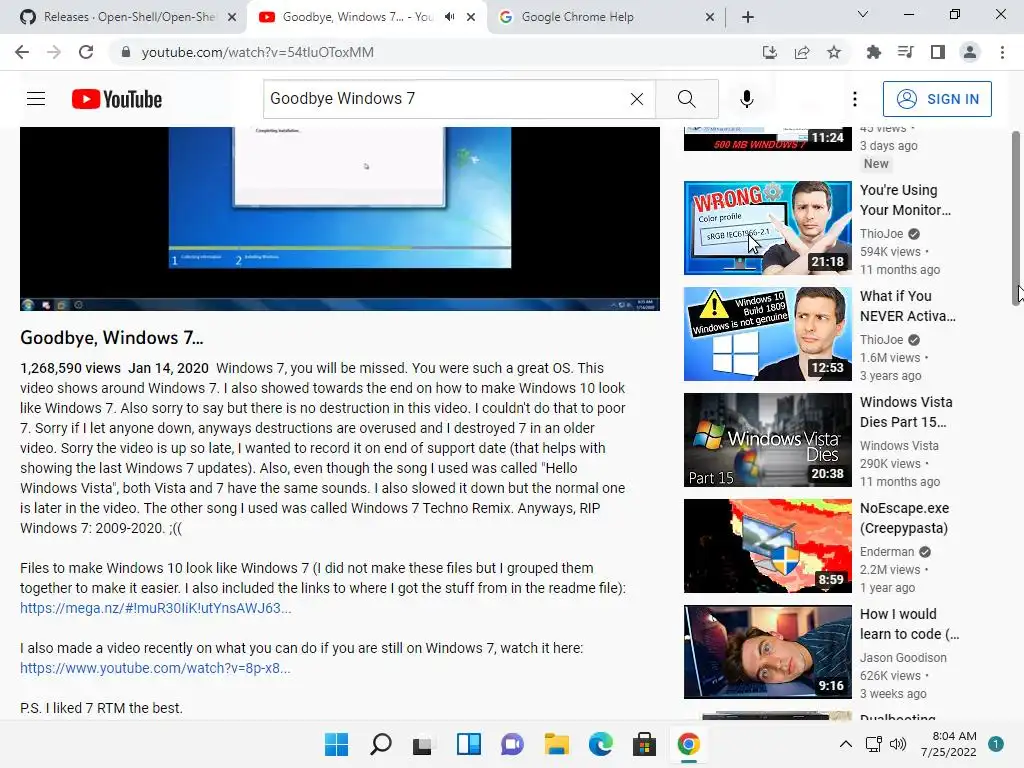Open the Windows Start button

click(x=336, y=744)
